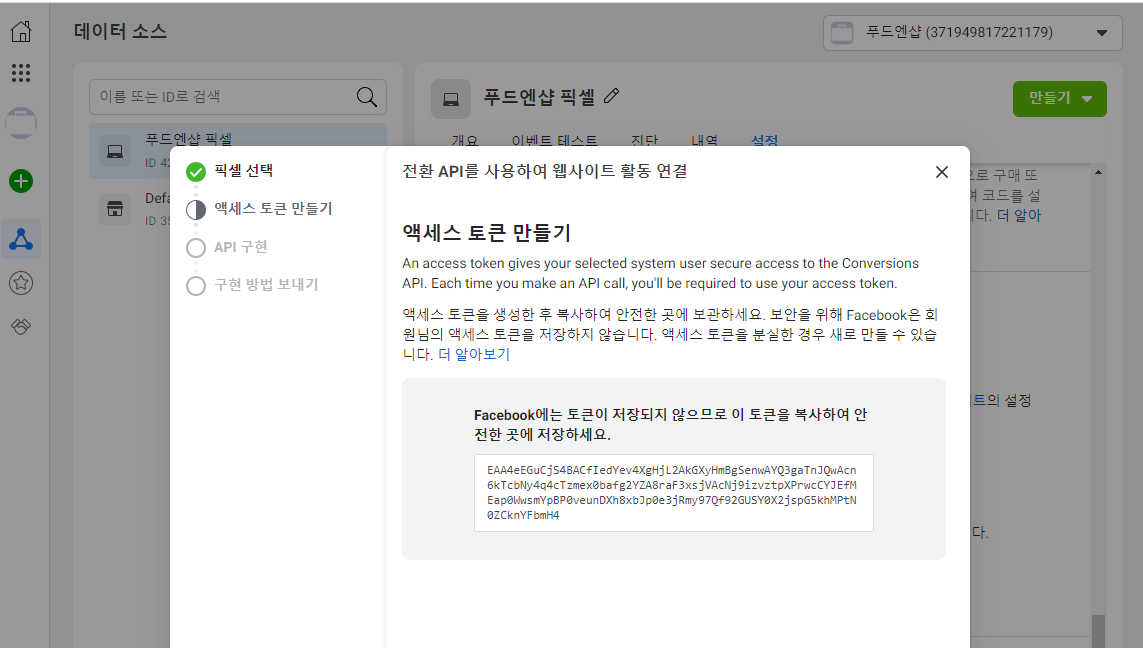Open the 만들기 create dropdown button
The width and height of the screenshot is (1143, 648).
(1060, 98)
